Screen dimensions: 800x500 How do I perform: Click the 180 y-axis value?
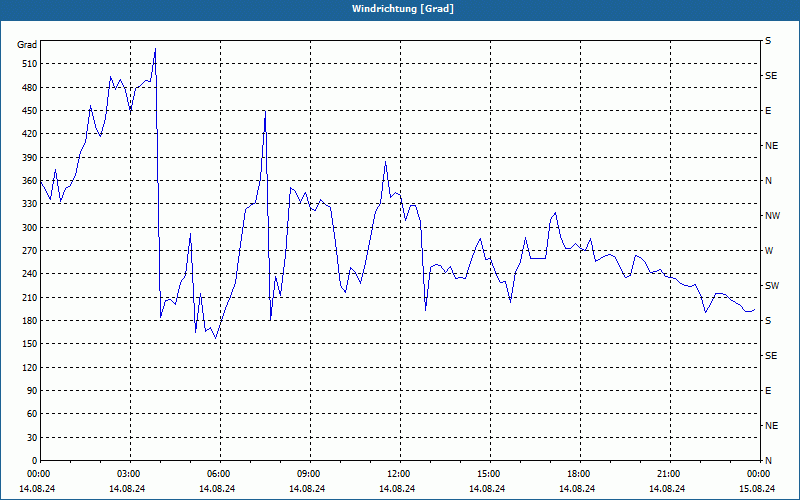[30, 320]
